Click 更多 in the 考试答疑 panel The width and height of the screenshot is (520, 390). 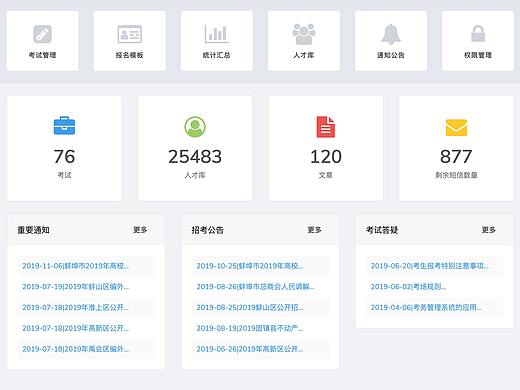tap(489, 230)
